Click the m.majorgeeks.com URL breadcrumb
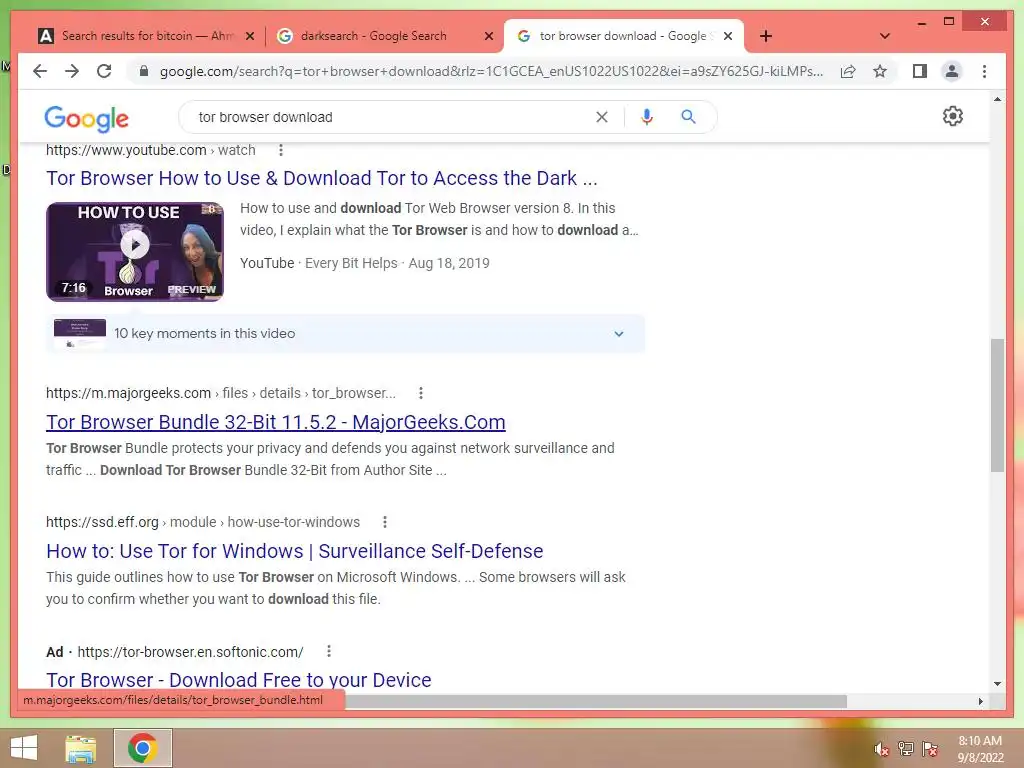The image size is (1024, 768). (x=221, y=393)
